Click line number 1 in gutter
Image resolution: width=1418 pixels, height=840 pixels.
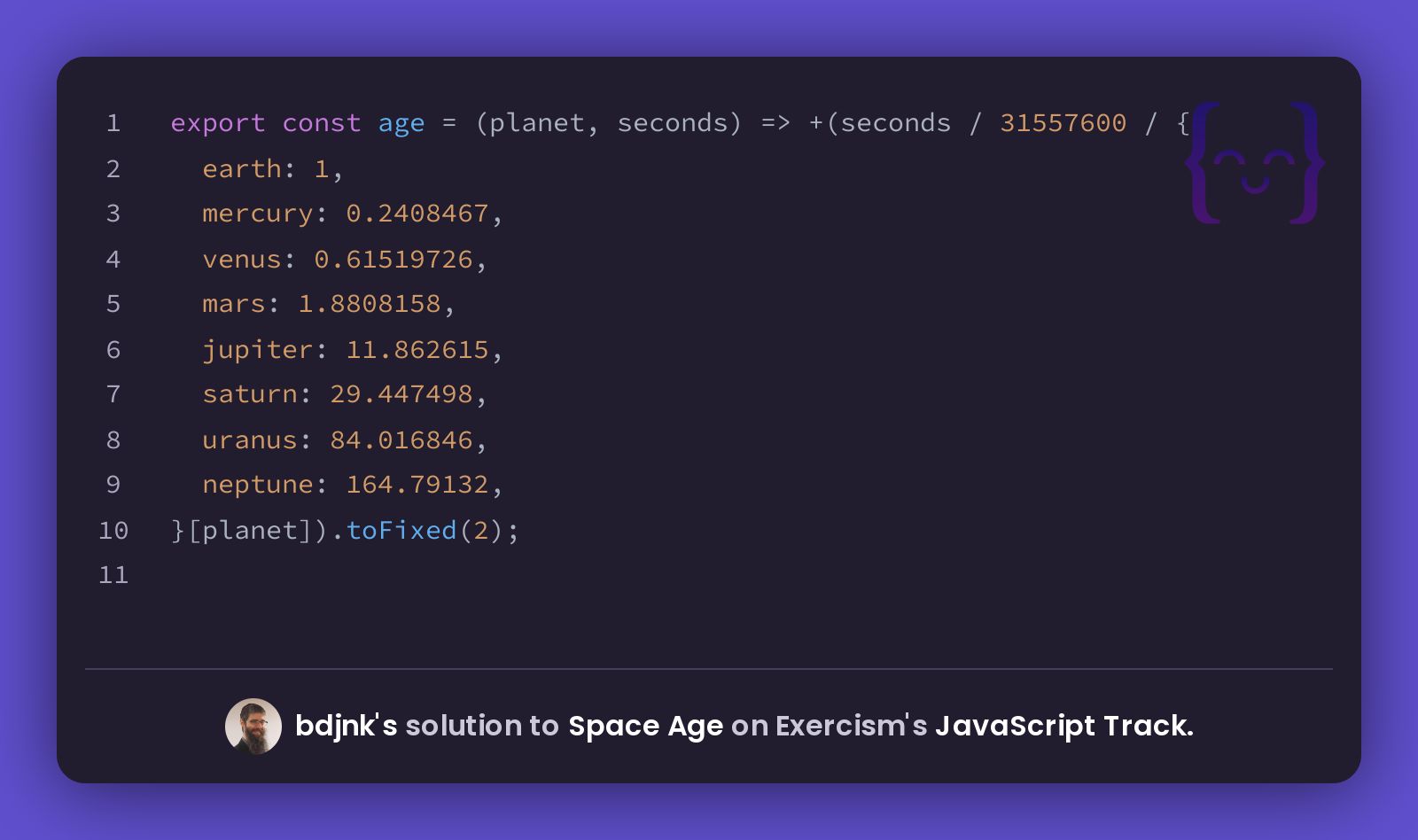[x=113, y=123]
